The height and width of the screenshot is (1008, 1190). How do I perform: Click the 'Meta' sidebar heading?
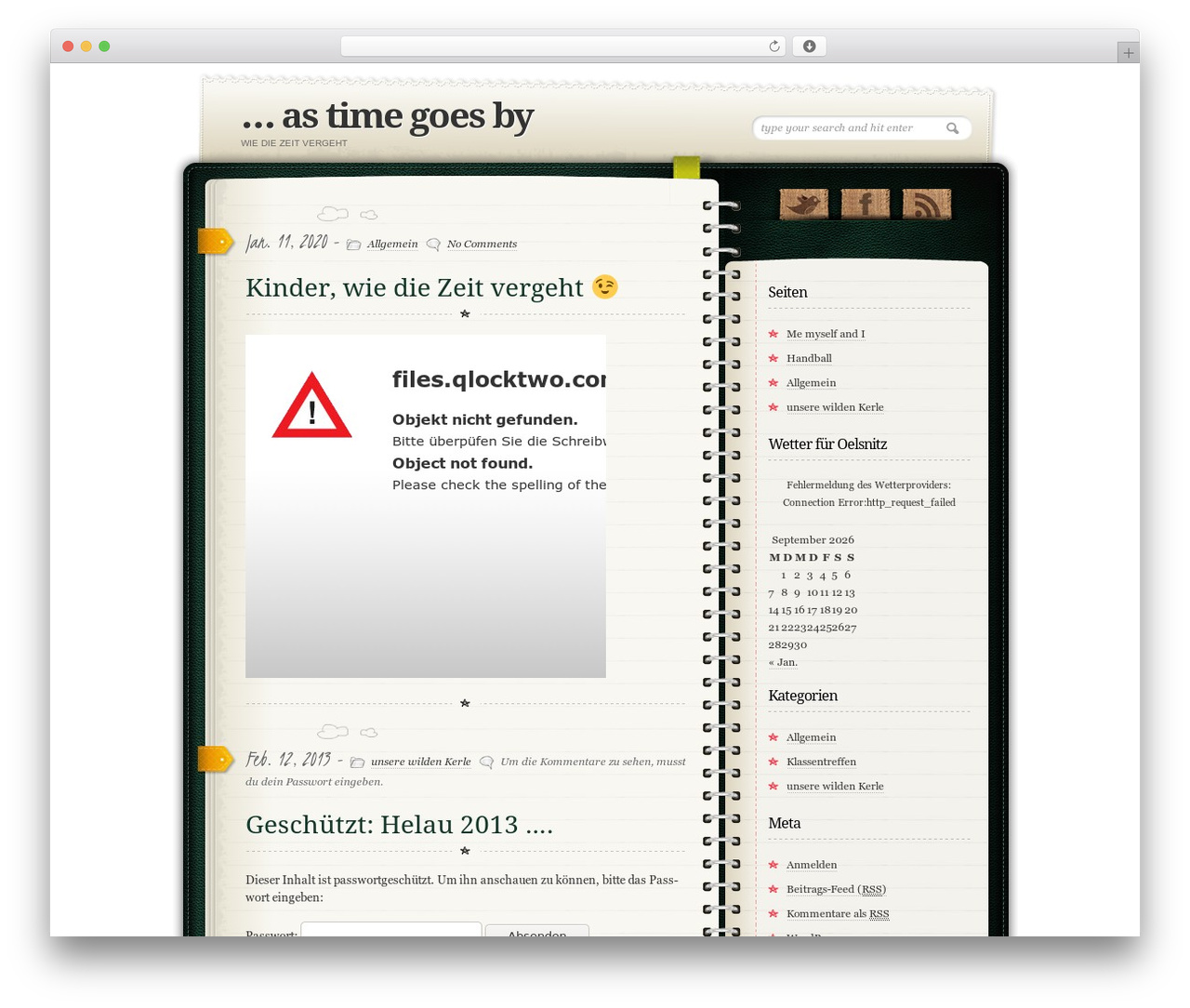[784, 823]
